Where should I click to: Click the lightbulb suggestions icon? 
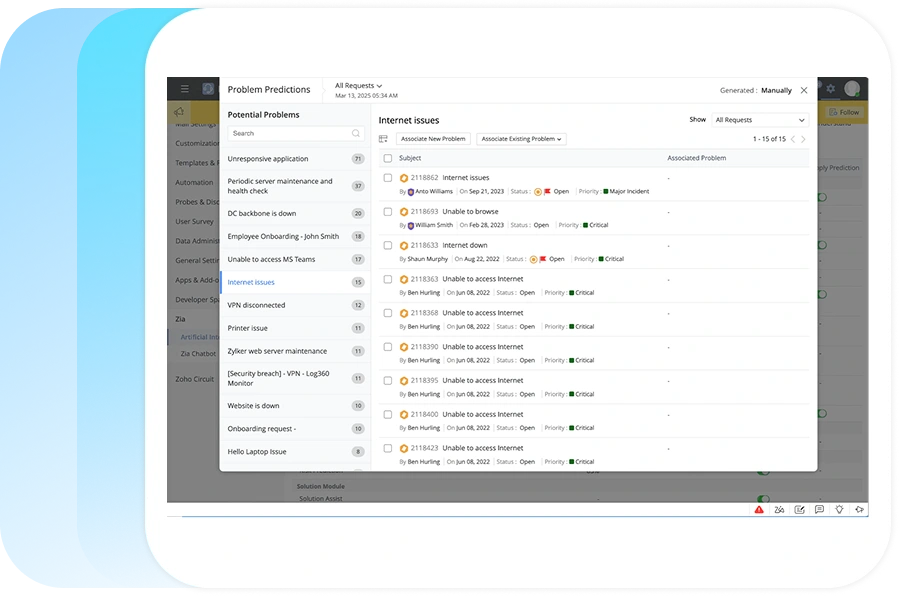coord(839,509)
